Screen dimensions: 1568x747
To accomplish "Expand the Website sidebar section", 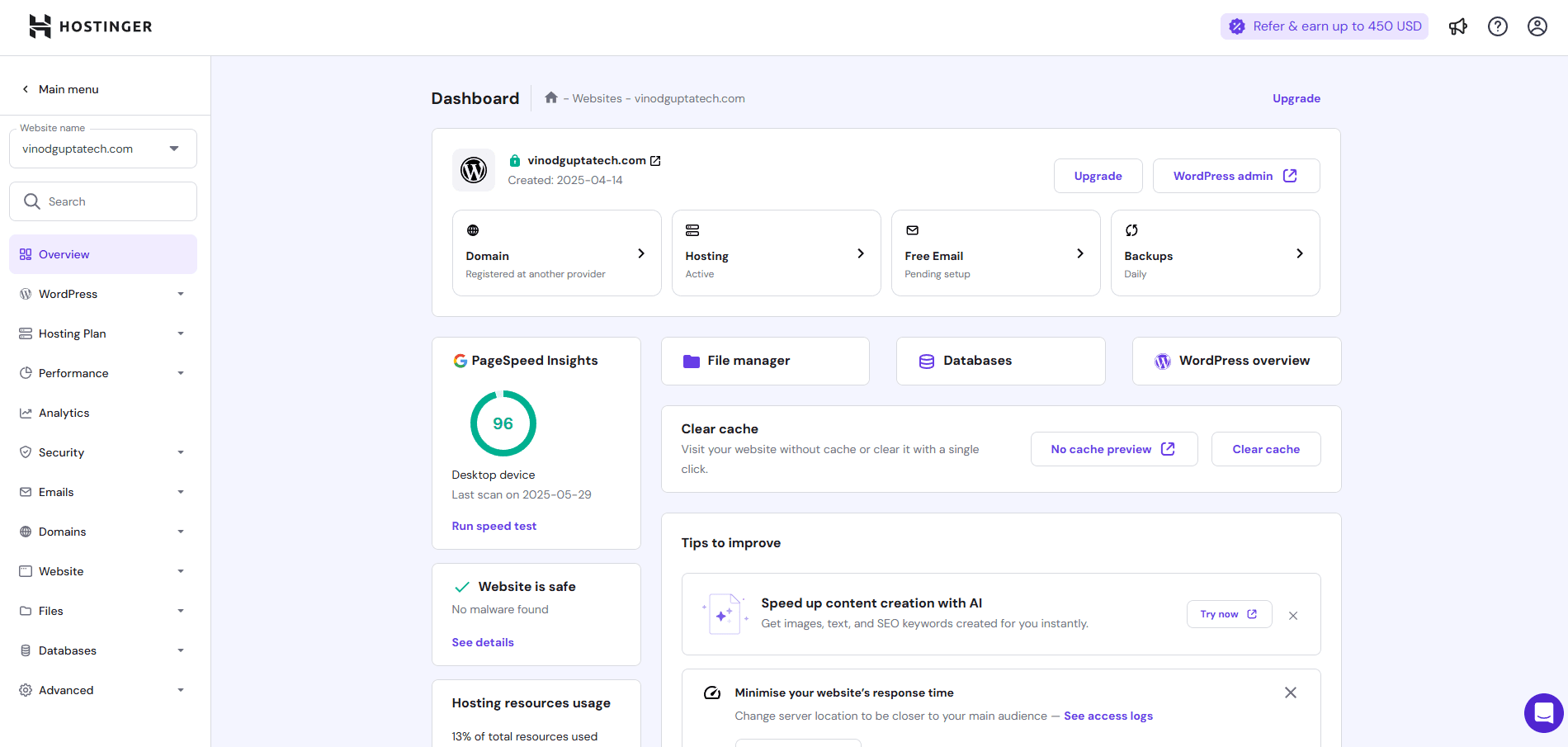I will (x=103, y=571).
